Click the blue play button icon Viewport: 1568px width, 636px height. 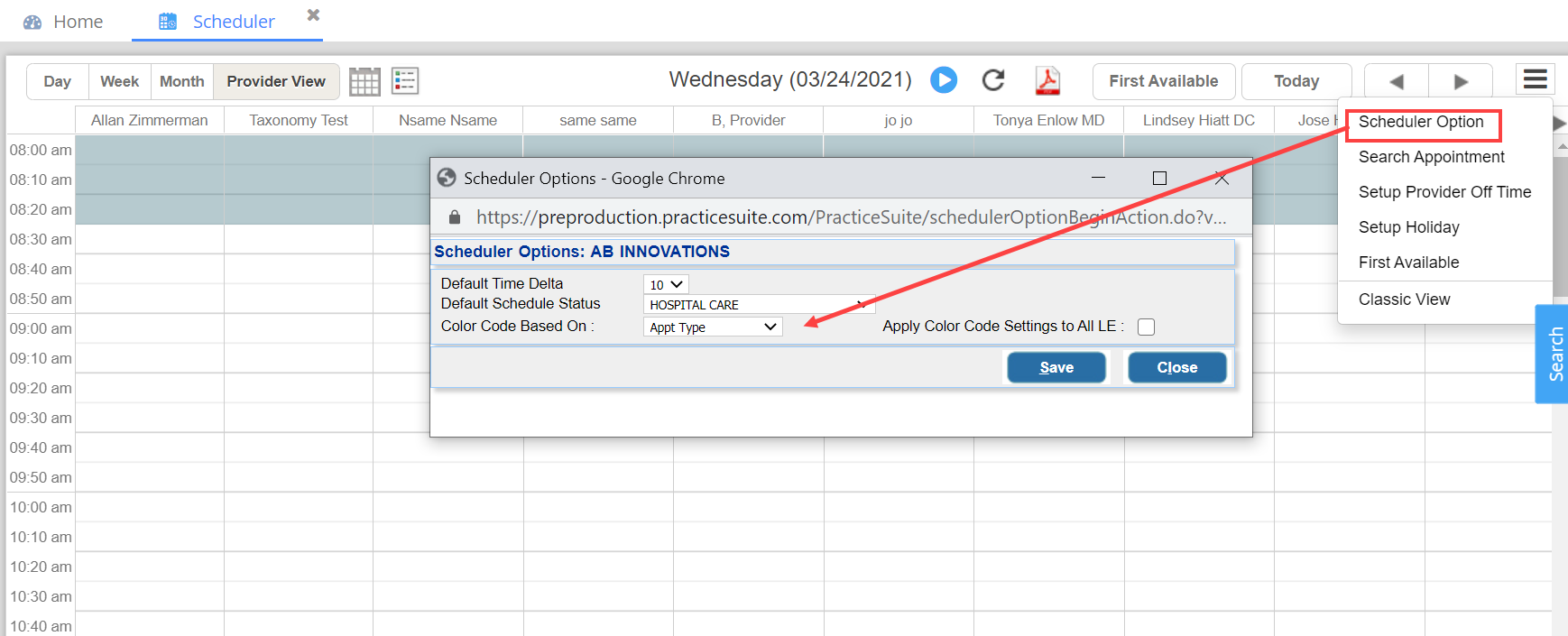(x=944, y=80)
